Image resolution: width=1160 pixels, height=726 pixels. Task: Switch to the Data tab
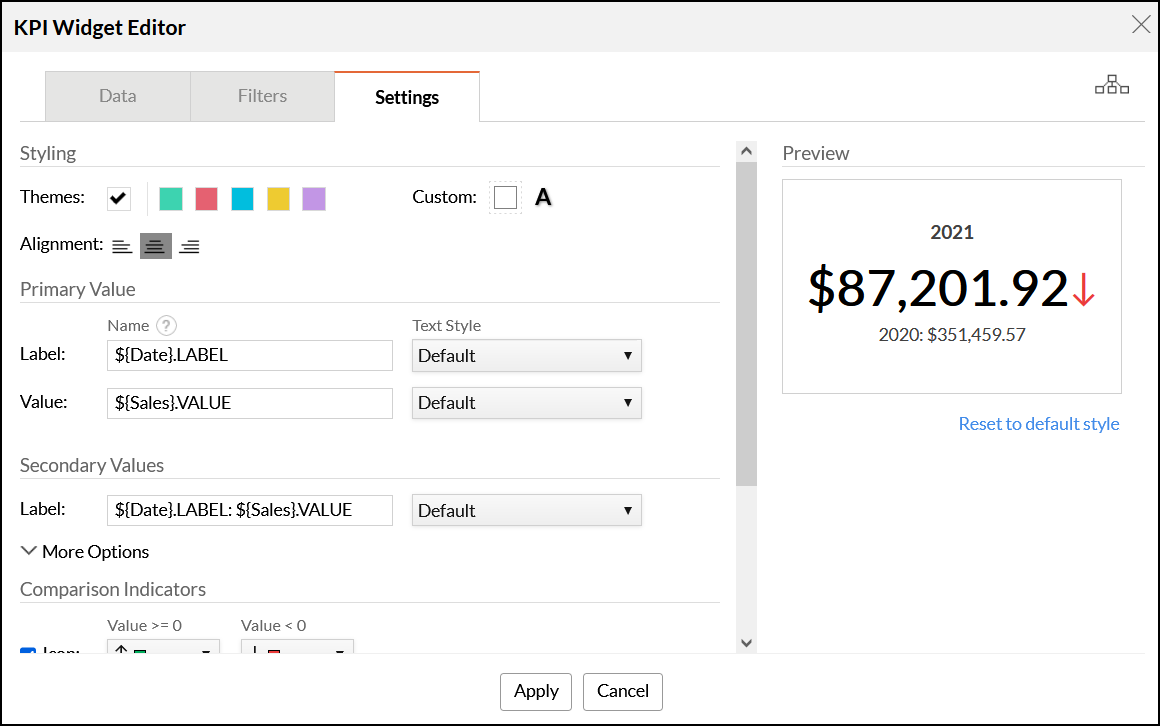pyautogui.click(x=118, y=97)
